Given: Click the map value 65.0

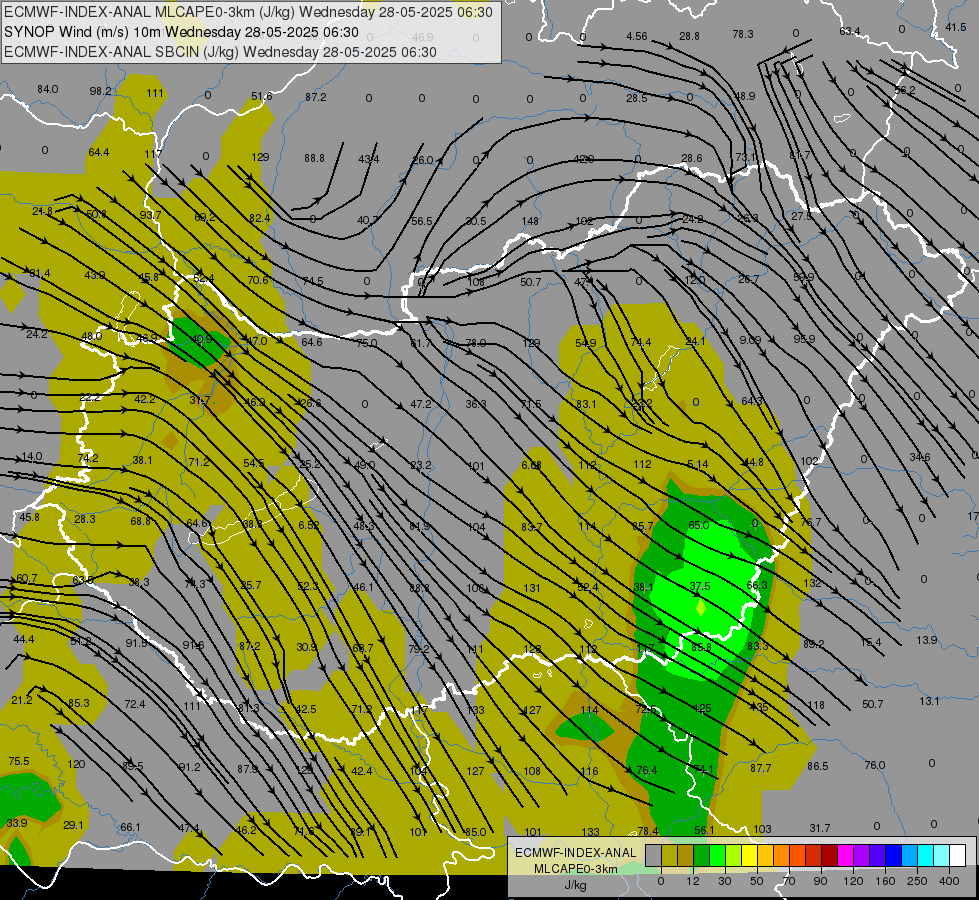Looking at the screenshot, I should point(699,525).
